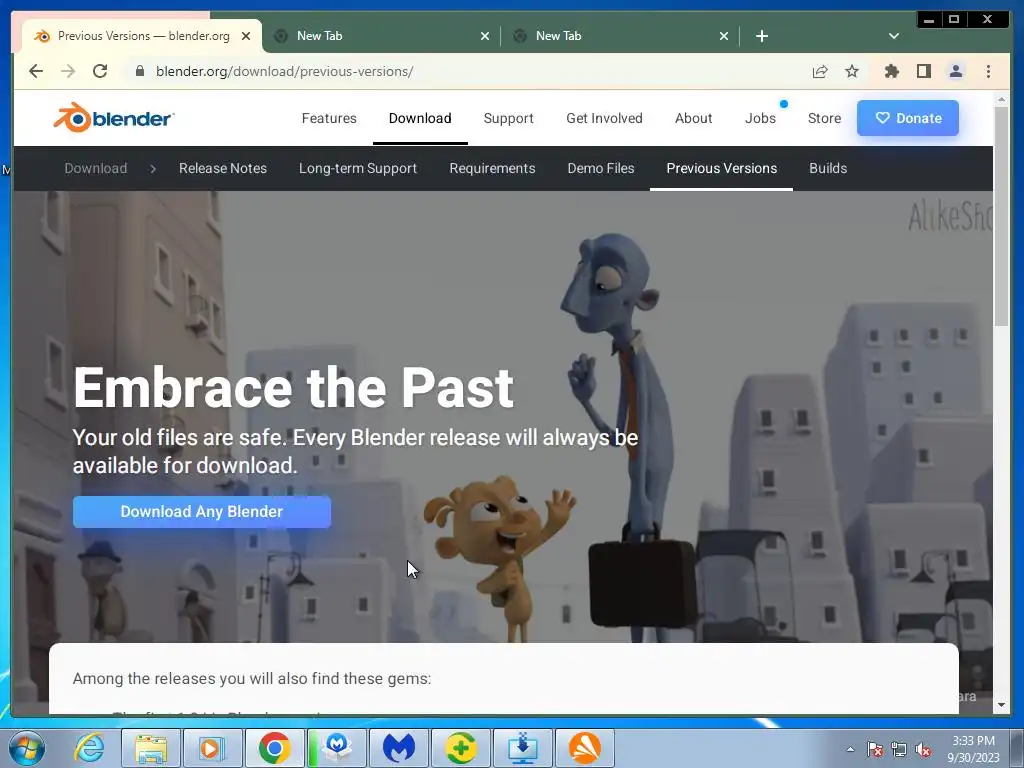The image size is (1024, 768).
Task: Close the second New Tab
Action: pyautogui.click(x=724, y=36)
